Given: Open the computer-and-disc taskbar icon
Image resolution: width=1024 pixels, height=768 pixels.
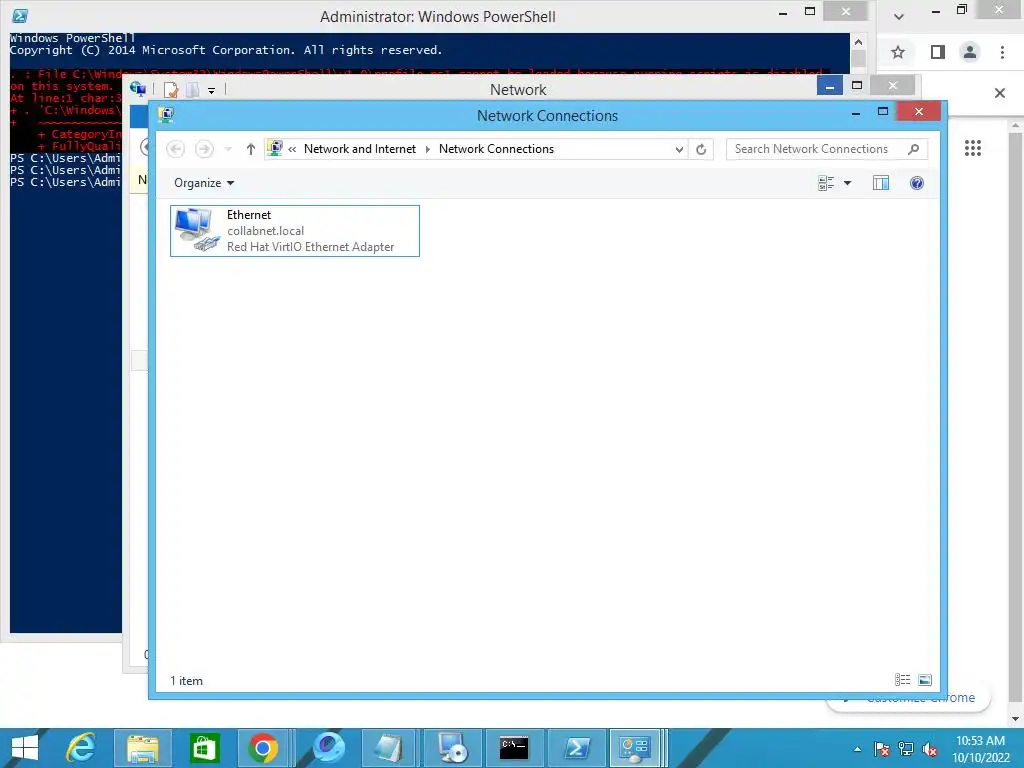Looking at the screenshot, I should pos(452,748).
